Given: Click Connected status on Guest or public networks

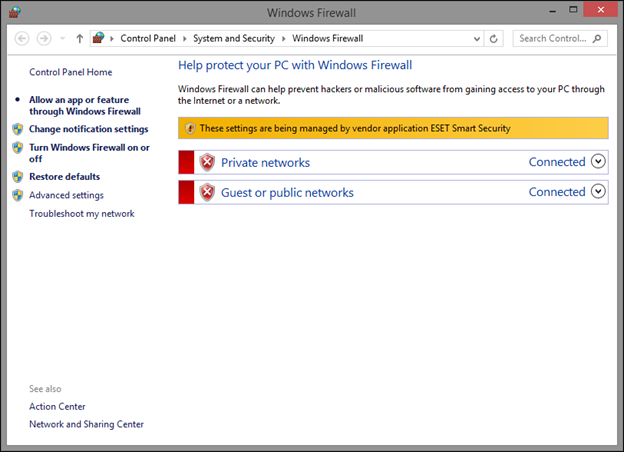Looking at the screenshot, I should [x=557, y=192].
